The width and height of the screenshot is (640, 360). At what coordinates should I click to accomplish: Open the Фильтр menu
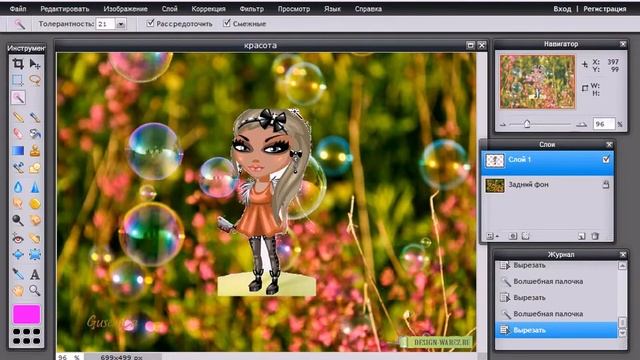click(251, 9)
